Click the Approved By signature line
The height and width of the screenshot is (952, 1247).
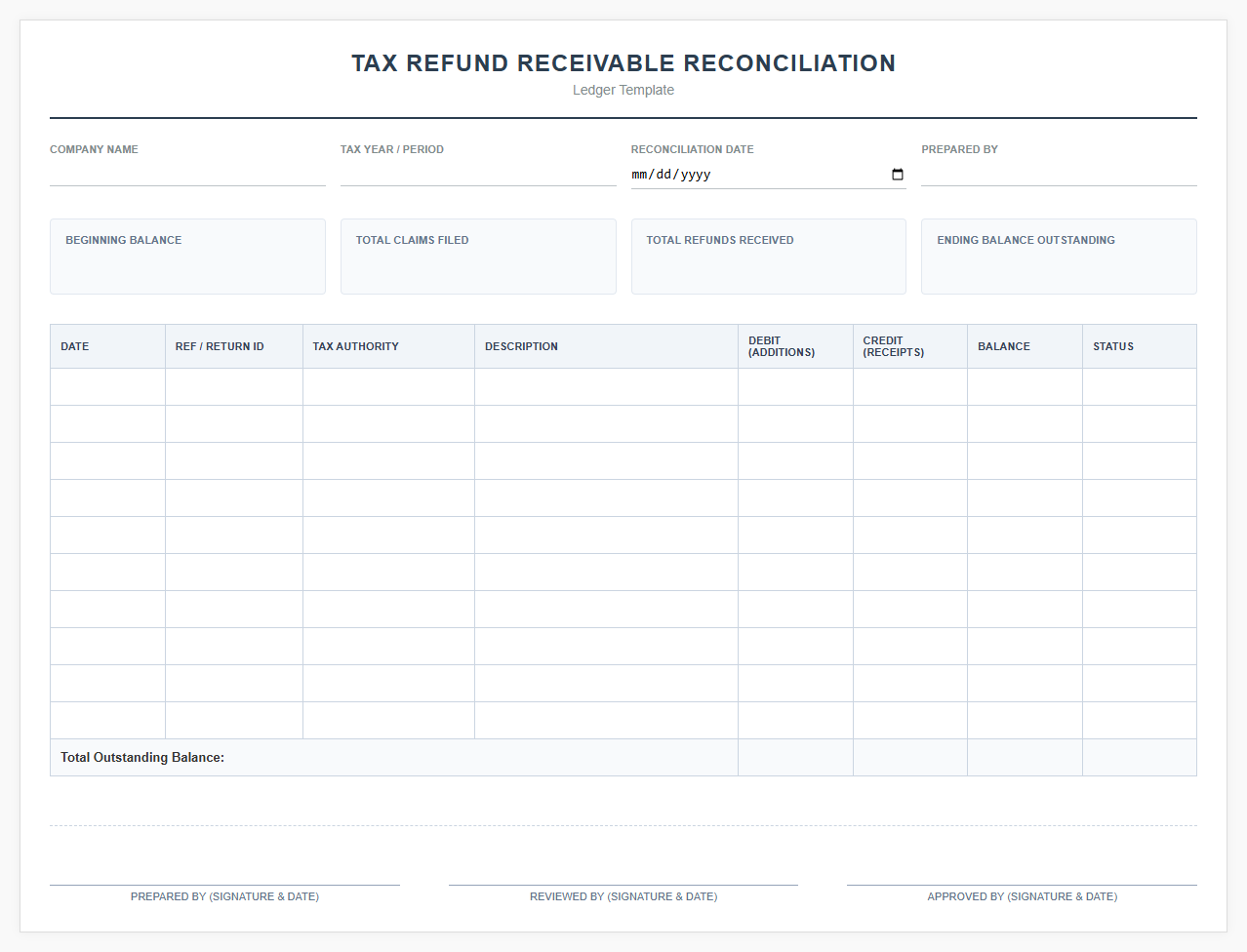(x=1022, y=885)
